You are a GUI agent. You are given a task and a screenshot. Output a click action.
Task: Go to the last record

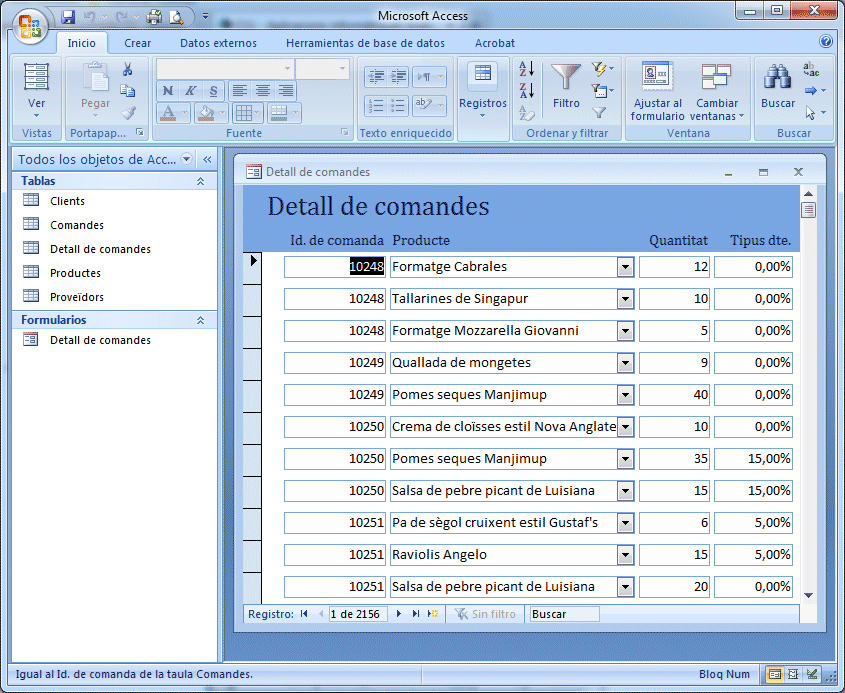click(415, 614)
